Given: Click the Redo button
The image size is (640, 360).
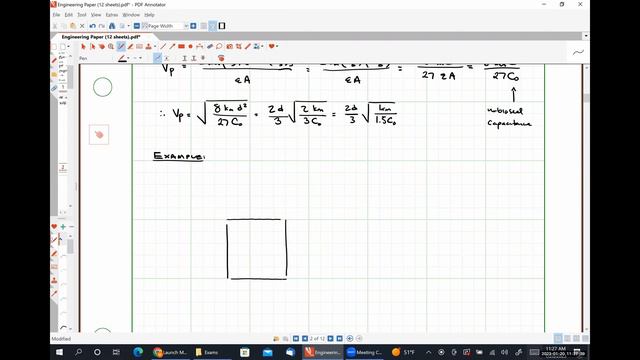Looking at the screenshot, I should 101,26.
